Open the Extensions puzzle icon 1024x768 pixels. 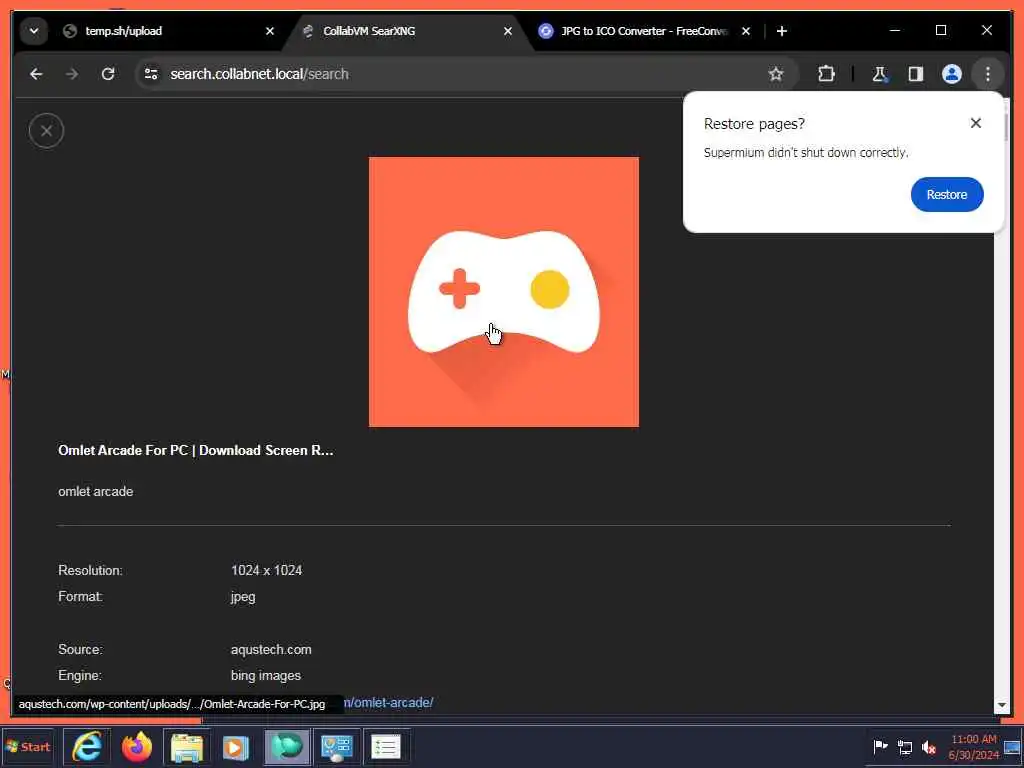click(826, 74)
